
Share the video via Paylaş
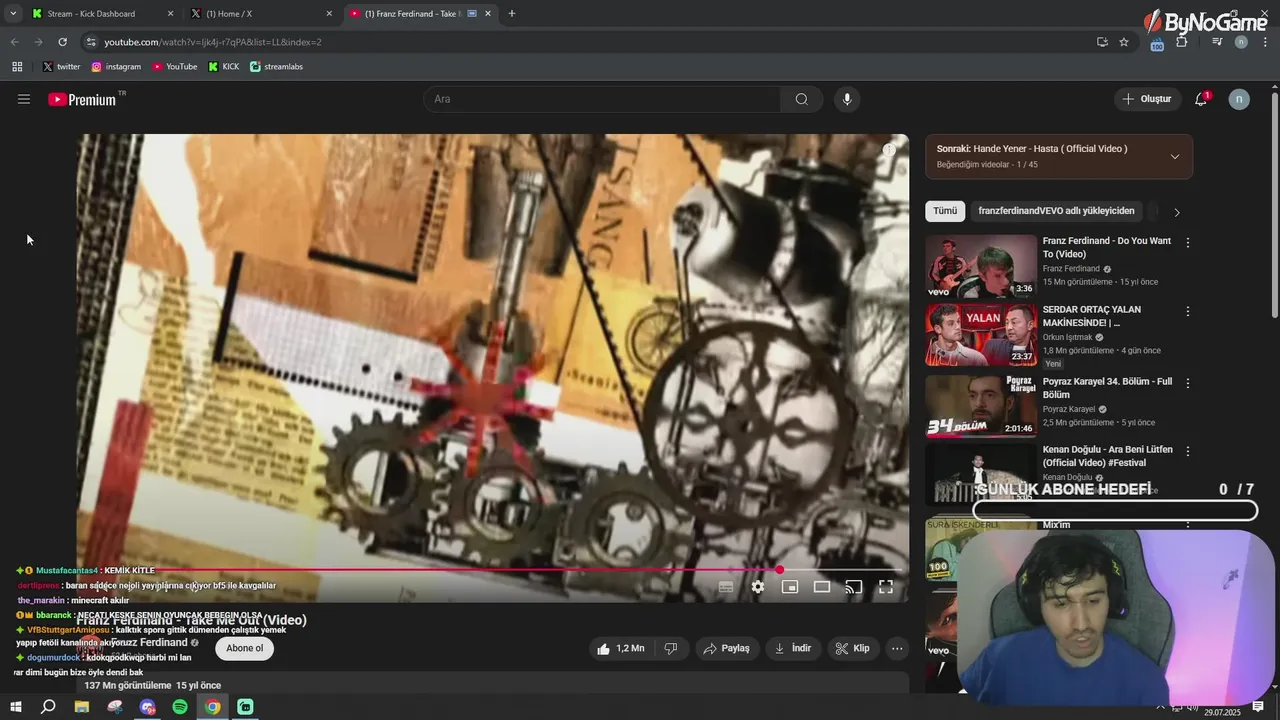pyautogui.click(x=727, y=648)
